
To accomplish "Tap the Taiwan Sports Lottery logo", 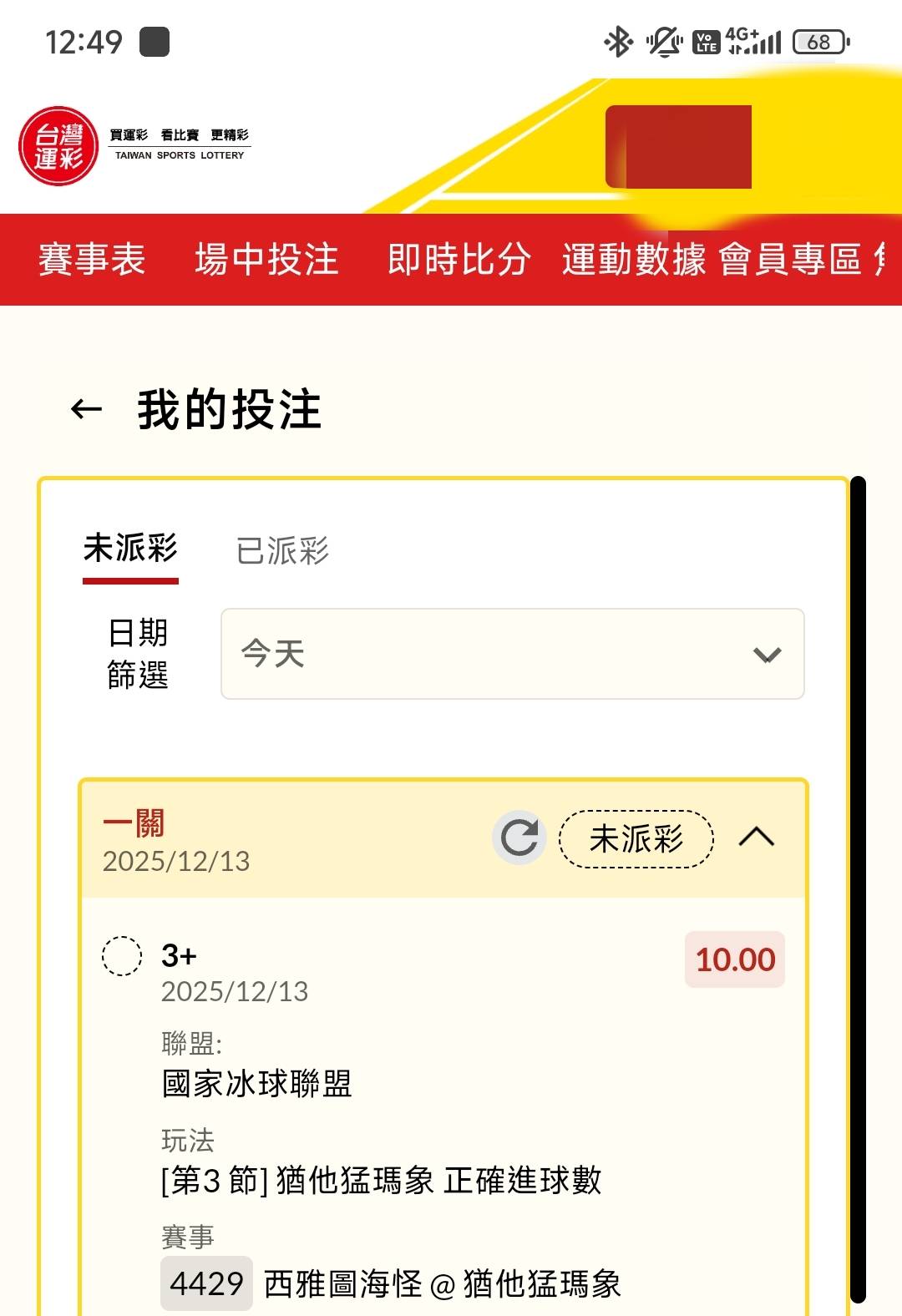I will (x=58, y=146).
